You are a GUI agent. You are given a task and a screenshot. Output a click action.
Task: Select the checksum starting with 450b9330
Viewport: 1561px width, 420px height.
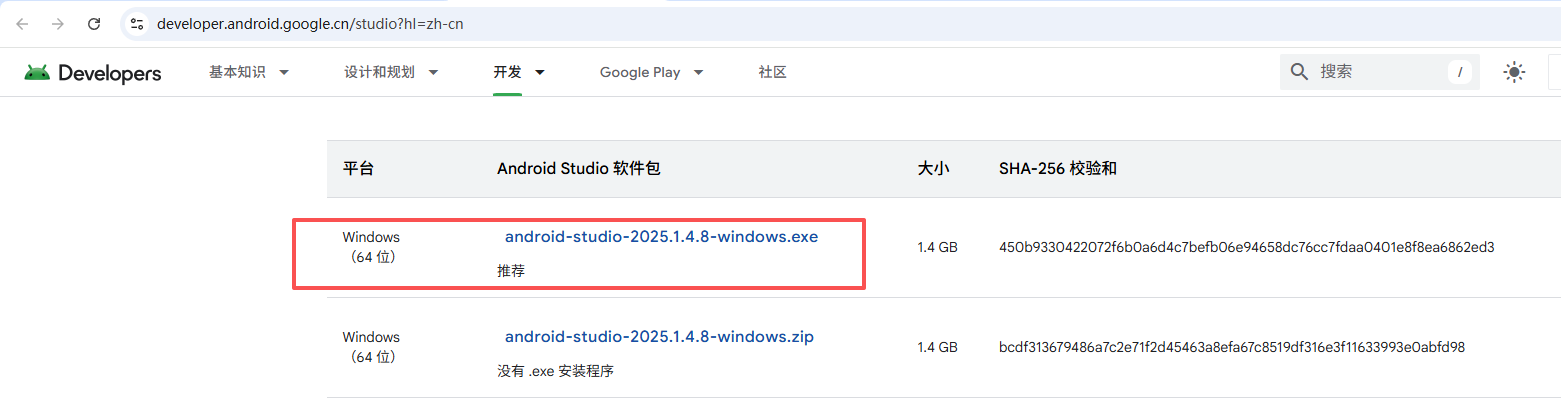1247,247
